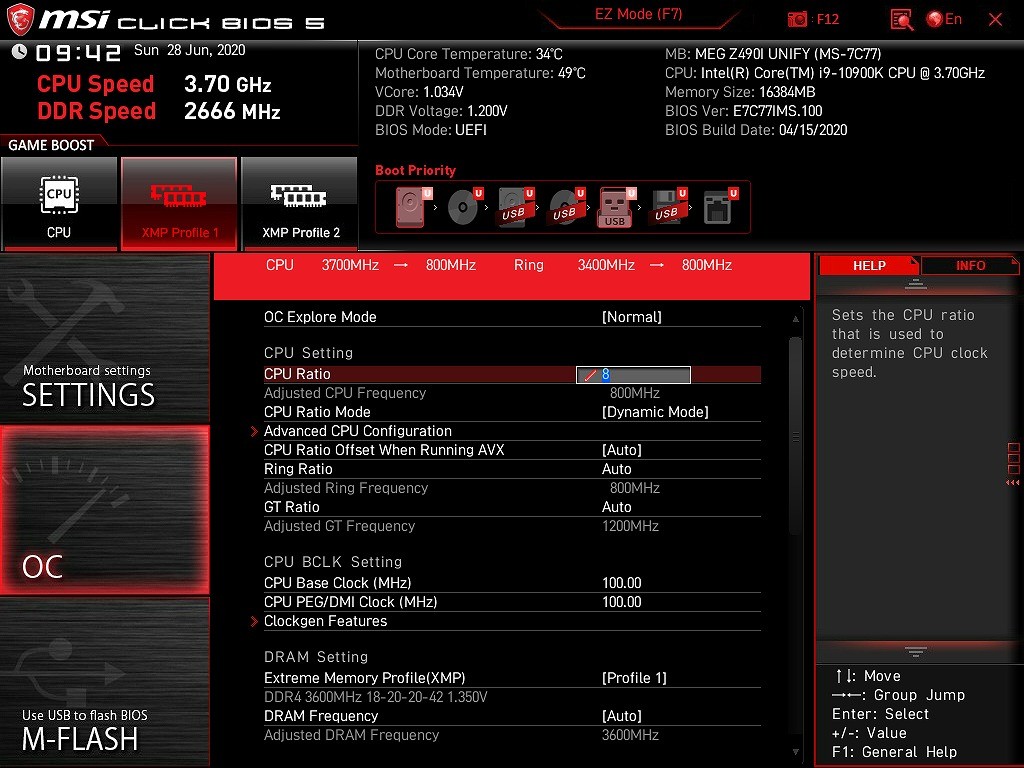Expand Advanced CPU Configuration submenu
The height and width of the screenshot is (768, 1024).
[357, 431]
